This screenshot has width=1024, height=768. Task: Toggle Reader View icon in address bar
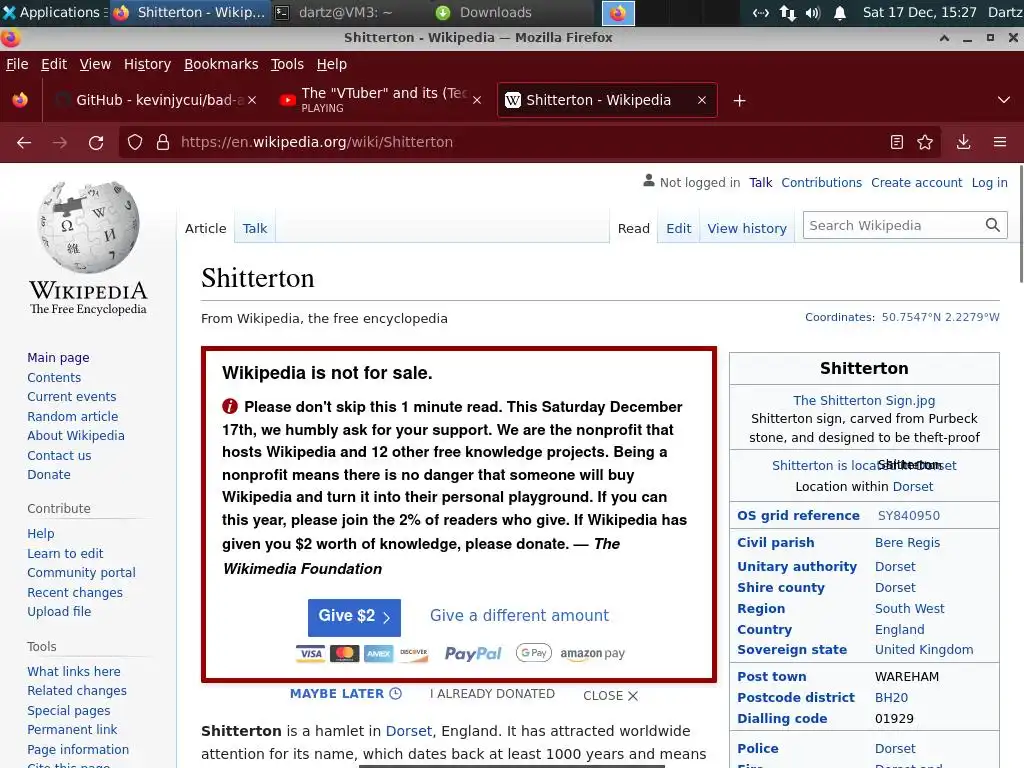(x=897, y=142)
